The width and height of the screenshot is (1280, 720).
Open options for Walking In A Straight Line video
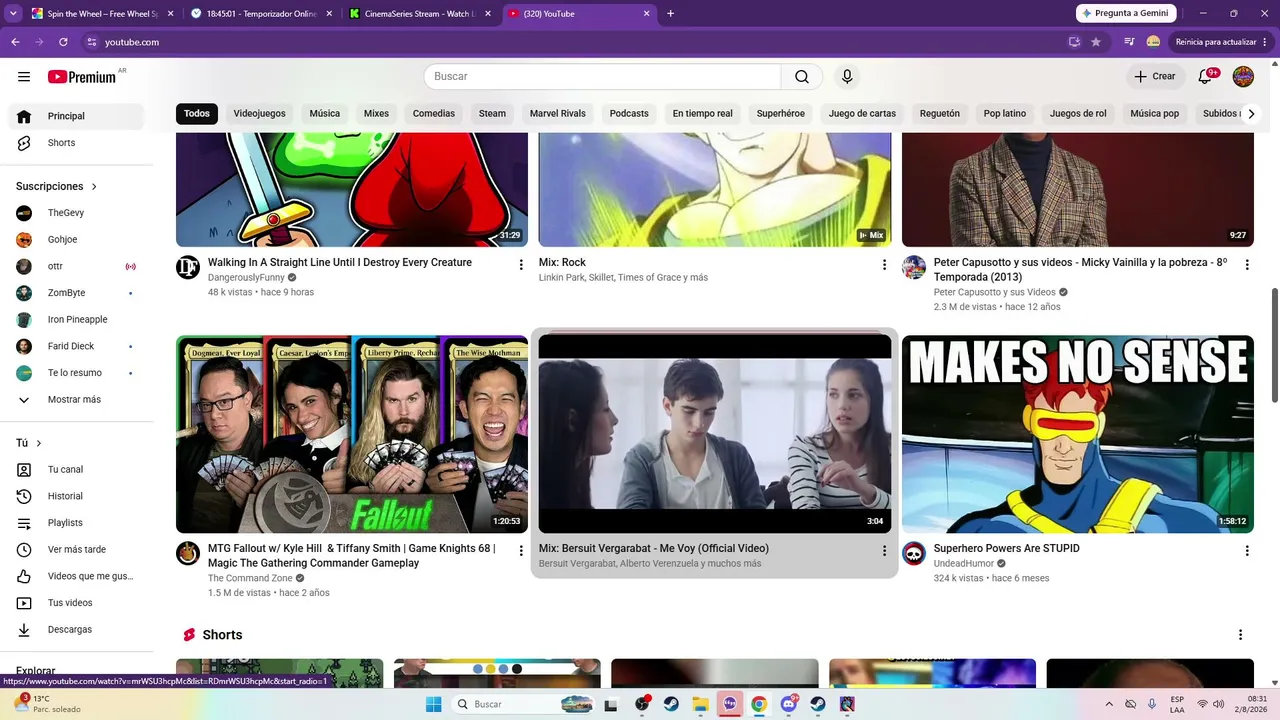coord(521,265)
